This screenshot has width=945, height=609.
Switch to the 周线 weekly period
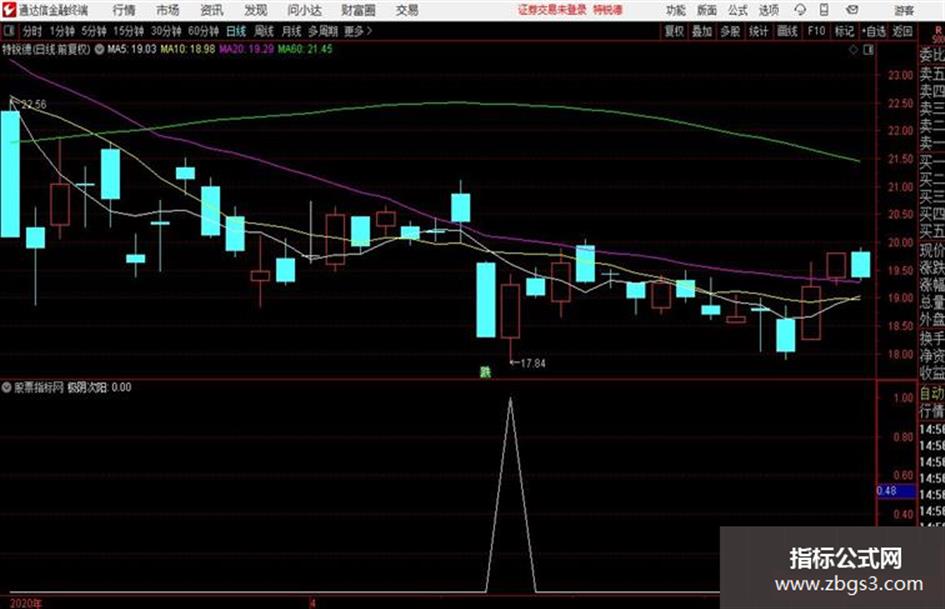click(x=264, y=31)
